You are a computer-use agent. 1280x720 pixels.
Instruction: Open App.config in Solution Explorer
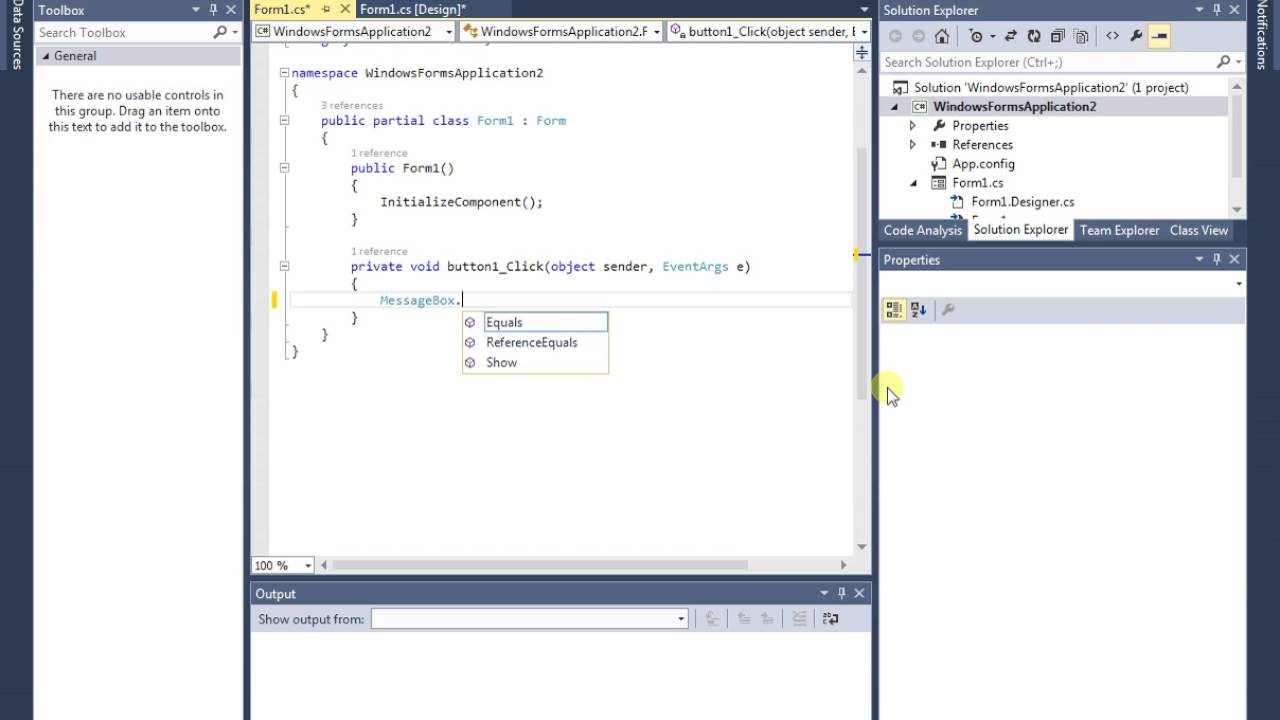[x=982, y=164]
